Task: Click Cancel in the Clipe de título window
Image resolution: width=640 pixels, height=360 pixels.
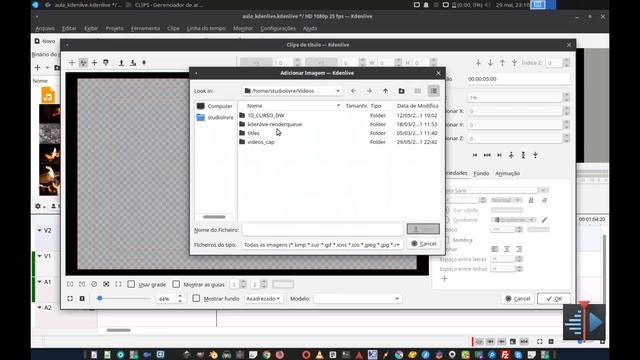Action: click(x=518, y=299)
